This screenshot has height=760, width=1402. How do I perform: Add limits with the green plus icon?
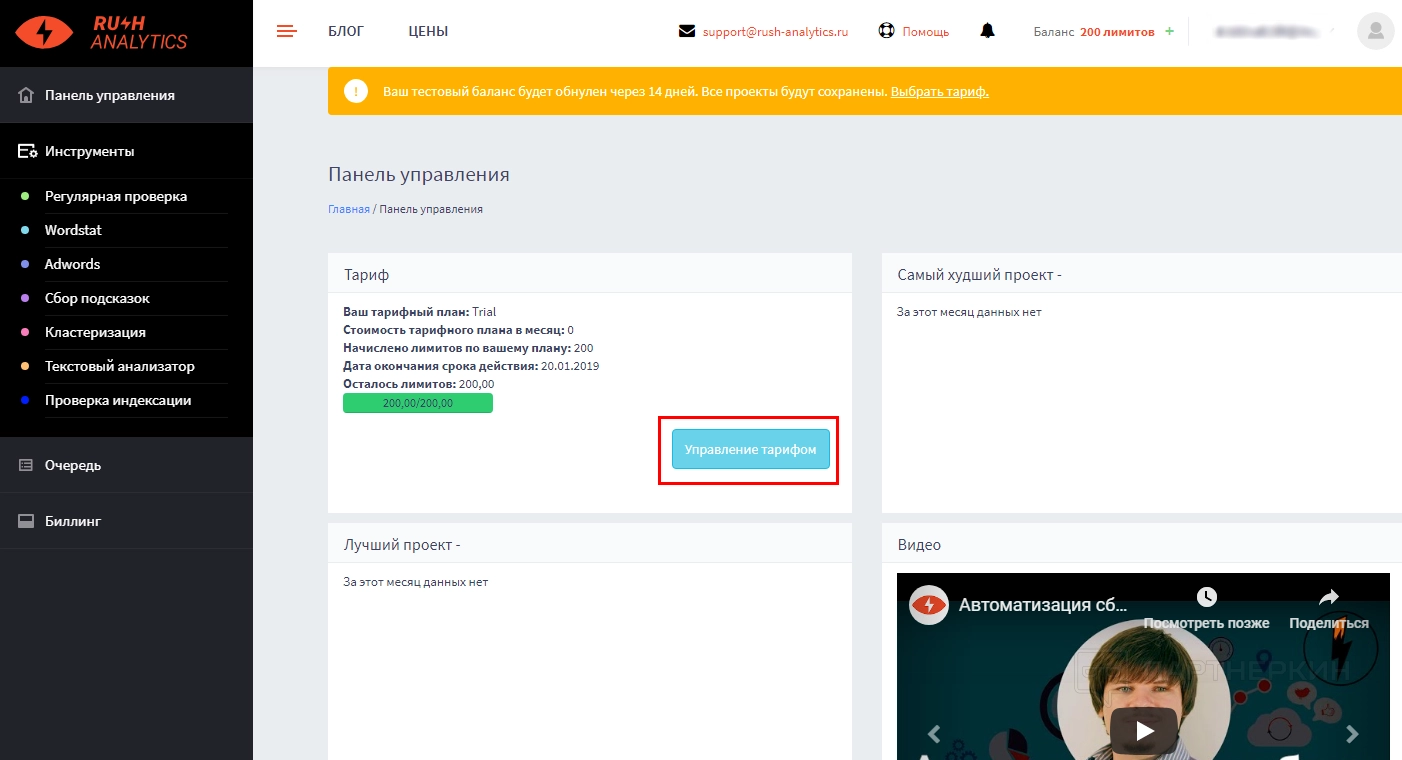coord(1169,31)
